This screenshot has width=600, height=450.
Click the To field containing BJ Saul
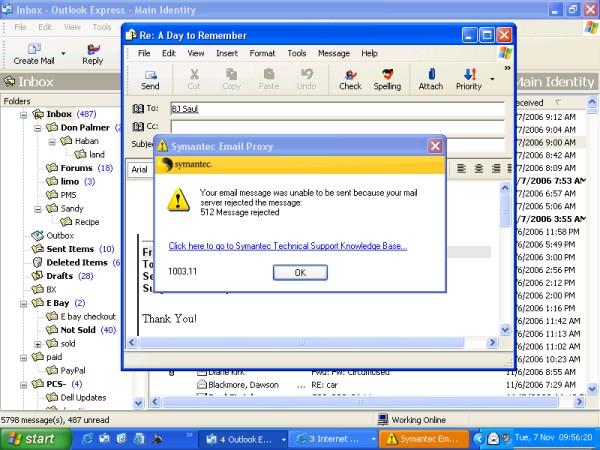point(337,109)
